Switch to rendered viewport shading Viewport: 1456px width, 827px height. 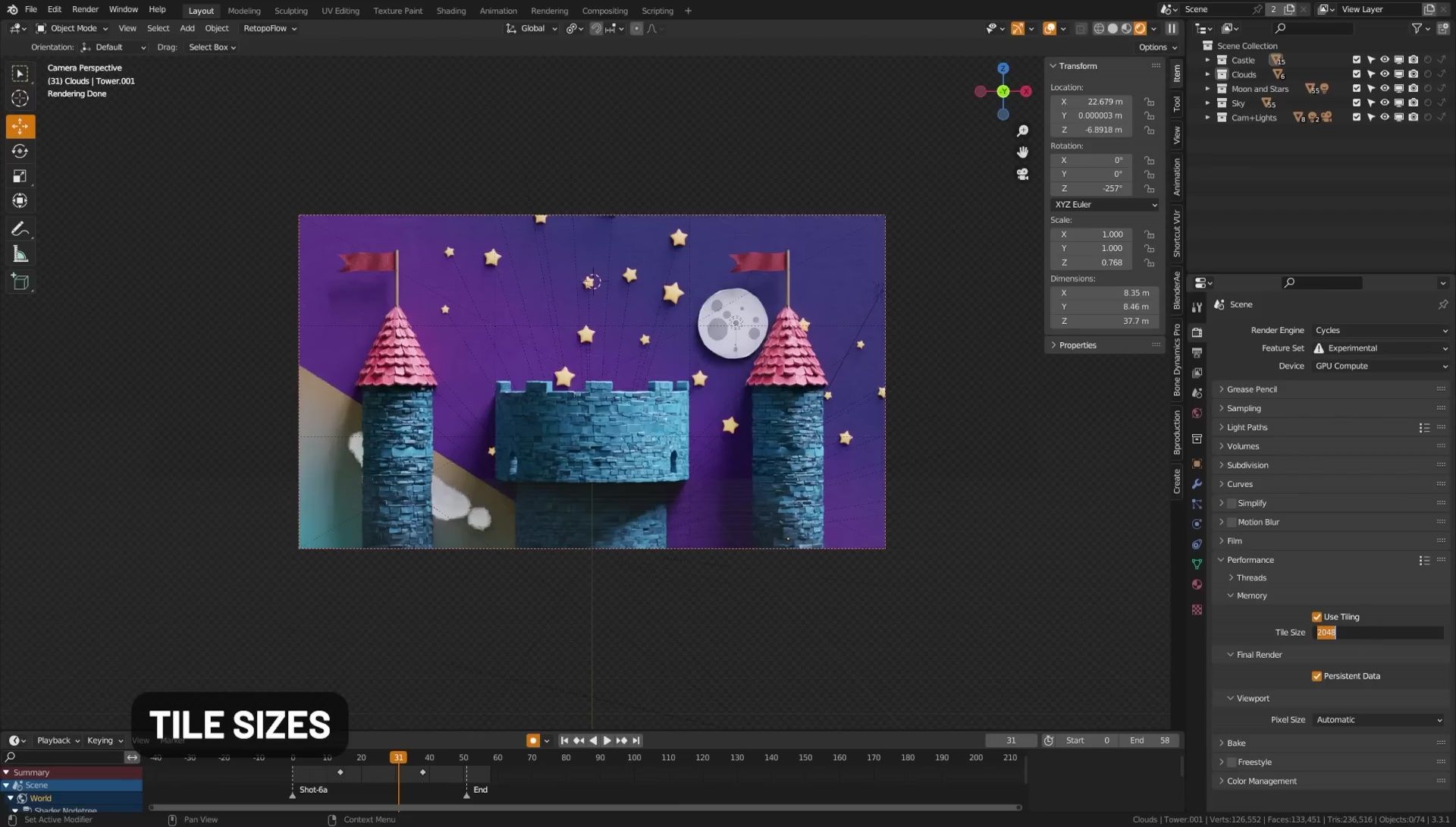1141,29
